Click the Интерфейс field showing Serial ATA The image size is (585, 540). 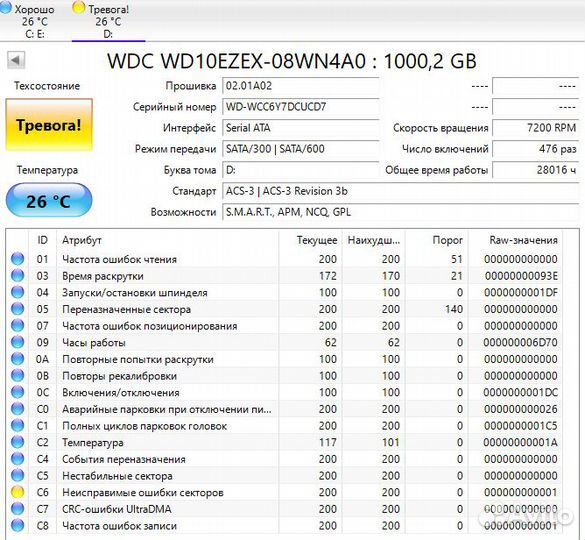point(301,128)
